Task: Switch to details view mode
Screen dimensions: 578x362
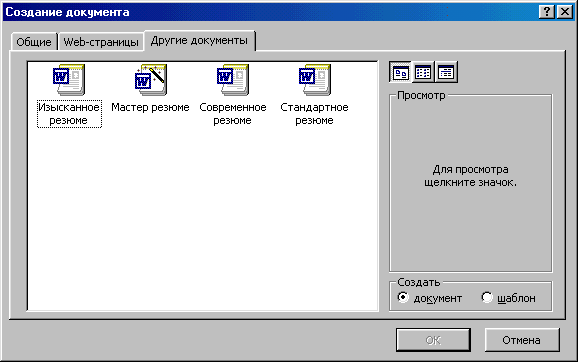Action: [446, 72]
